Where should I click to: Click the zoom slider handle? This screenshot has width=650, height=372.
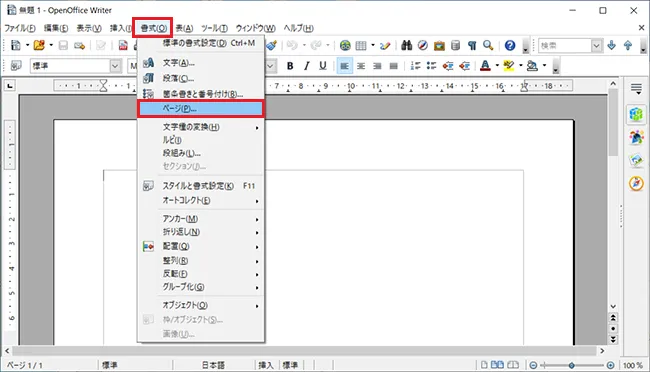[572, 365]
